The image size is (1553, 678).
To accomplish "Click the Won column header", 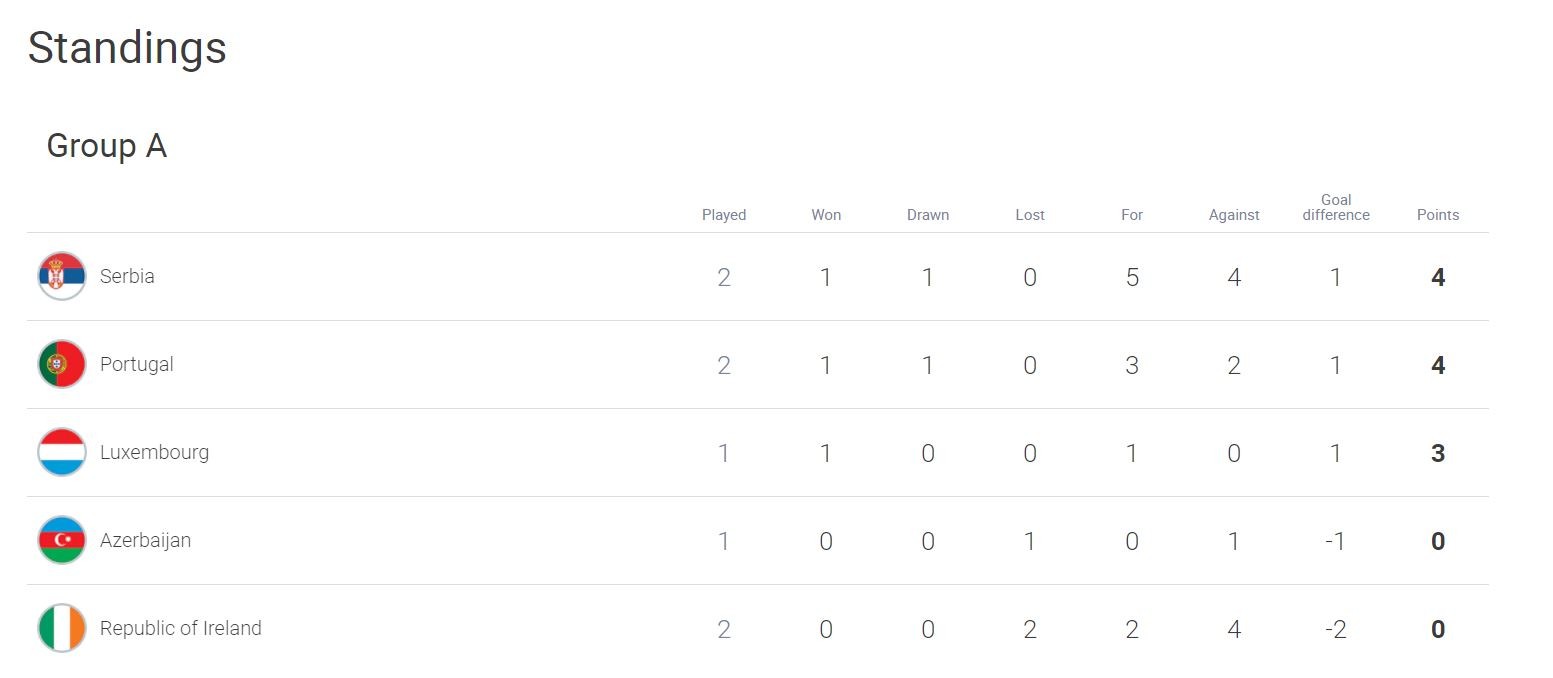I will coord(826,215).
